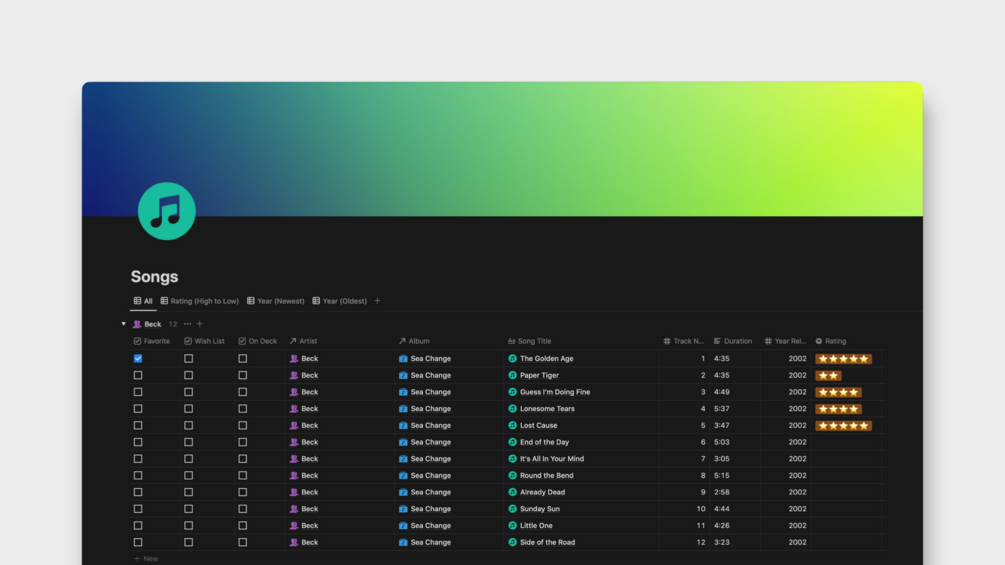Click the song icon beside Round the Bend
1005x565 pixels.
coord(512,475)
